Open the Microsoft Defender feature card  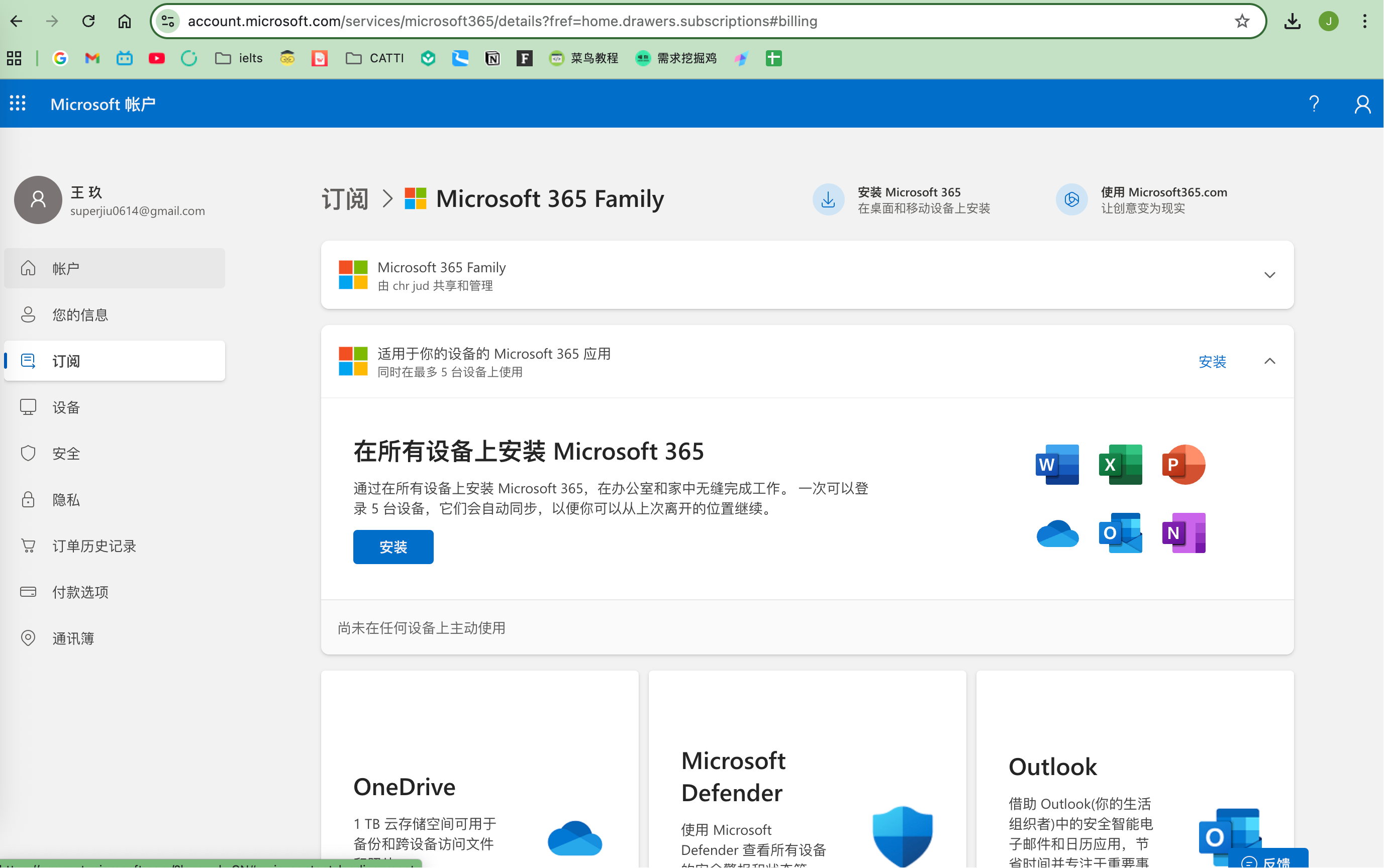807,769
